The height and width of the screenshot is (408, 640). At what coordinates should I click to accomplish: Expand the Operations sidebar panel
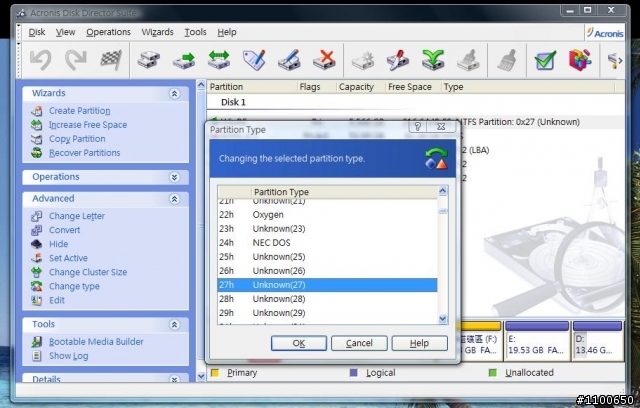click(174, 177)
